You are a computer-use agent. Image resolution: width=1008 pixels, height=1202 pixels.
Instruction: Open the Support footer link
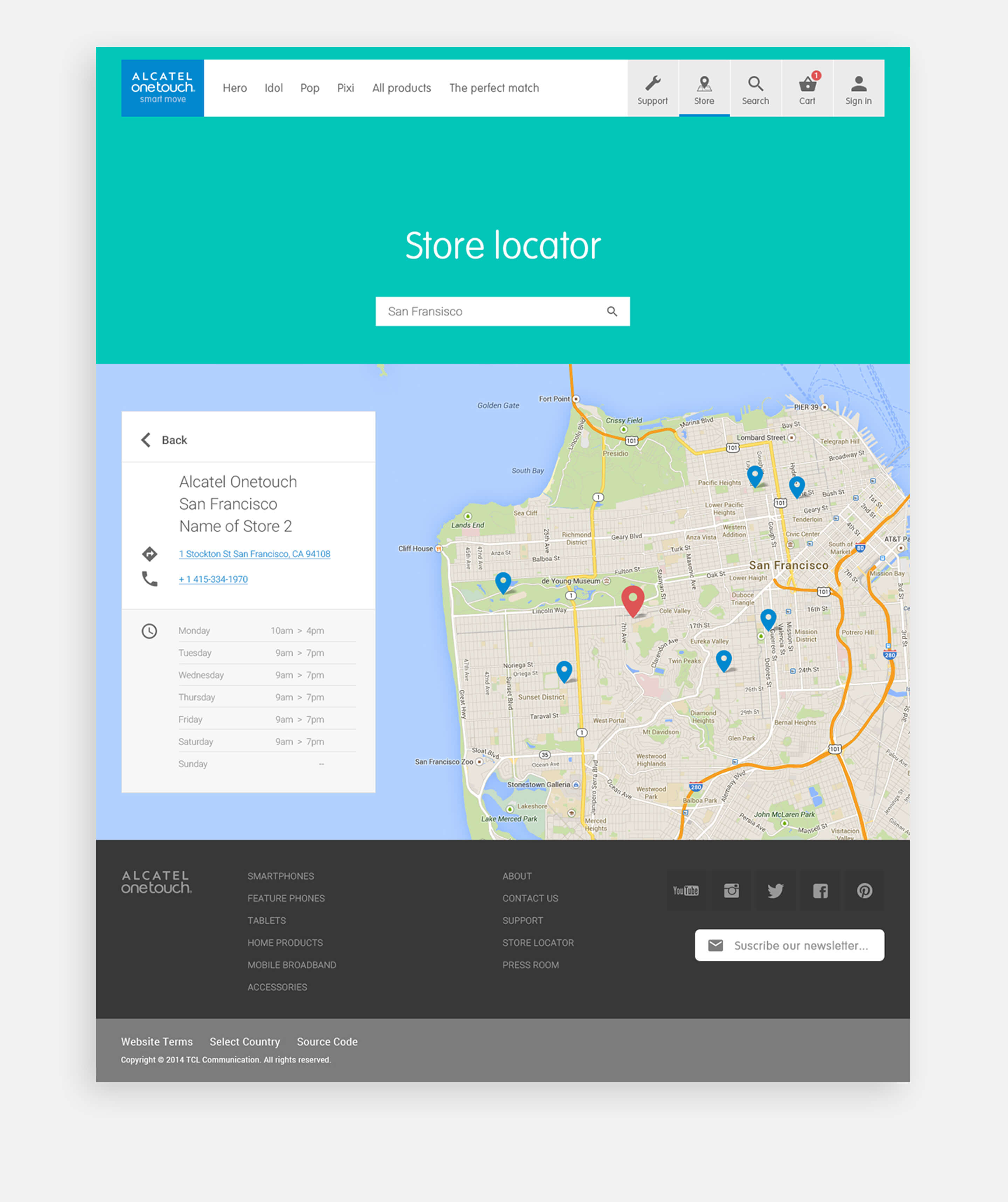523,920
